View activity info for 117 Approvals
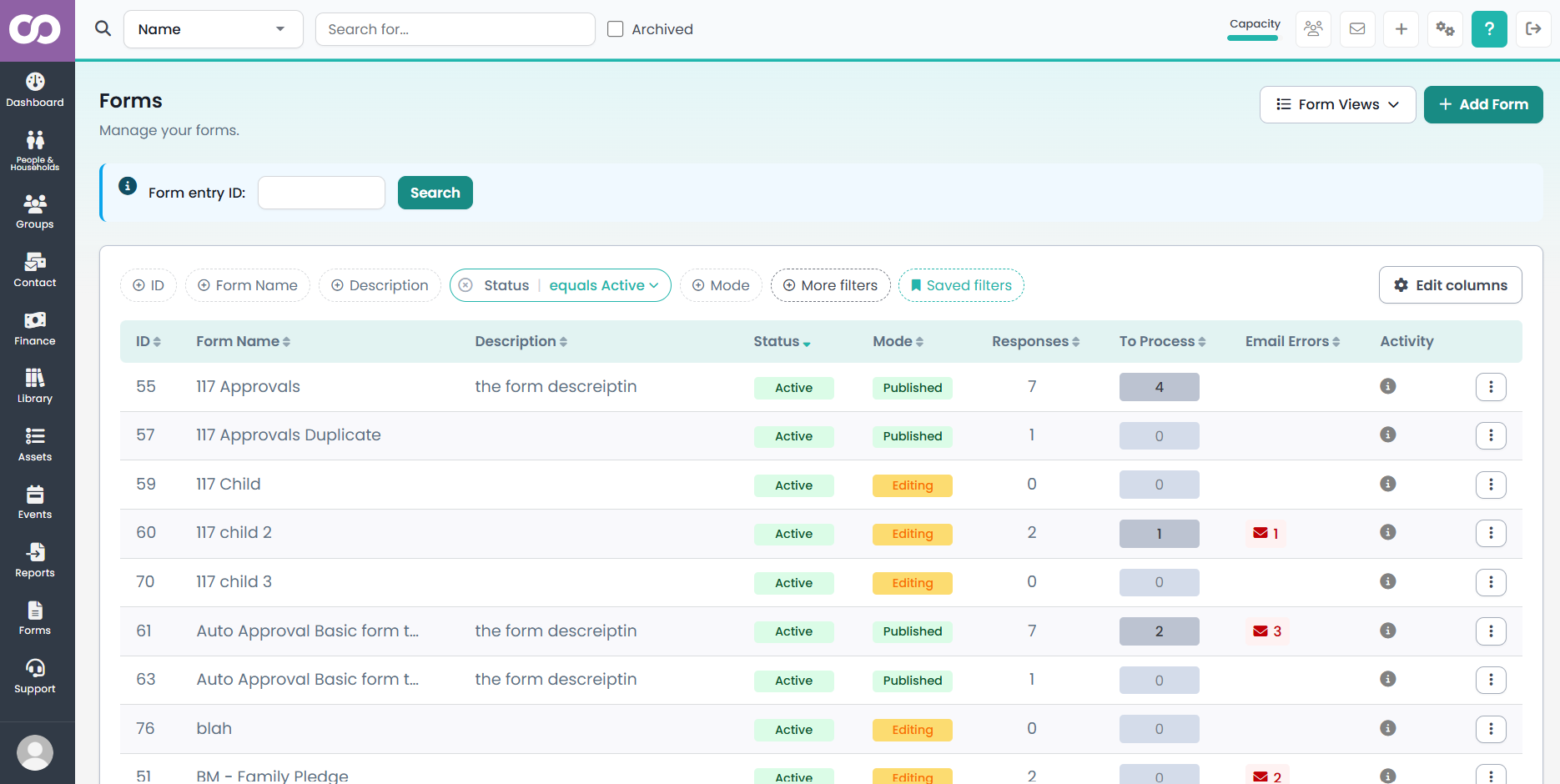 point(1388,386)
